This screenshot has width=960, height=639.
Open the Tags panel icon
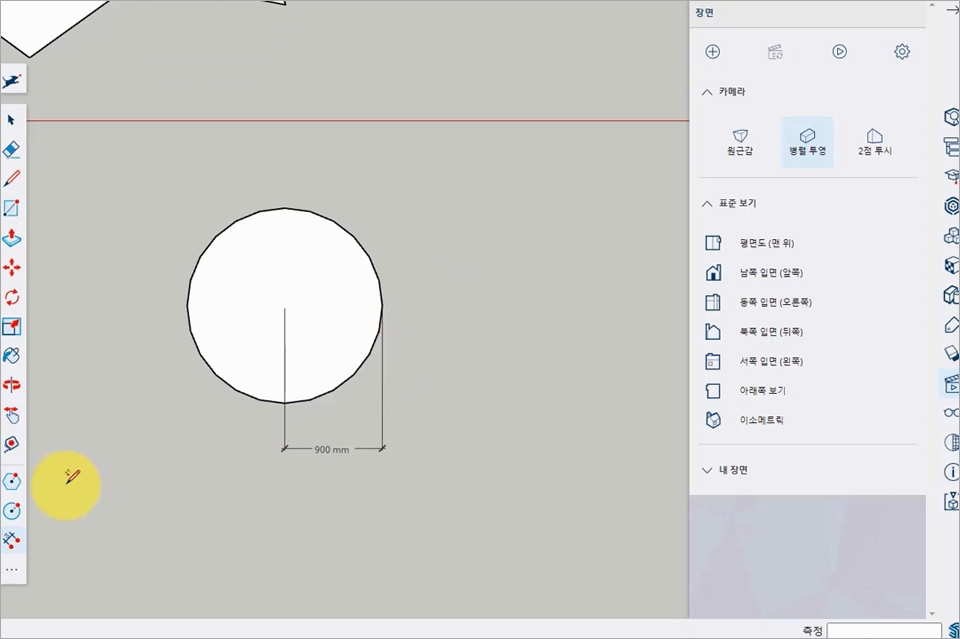(951, 324)
